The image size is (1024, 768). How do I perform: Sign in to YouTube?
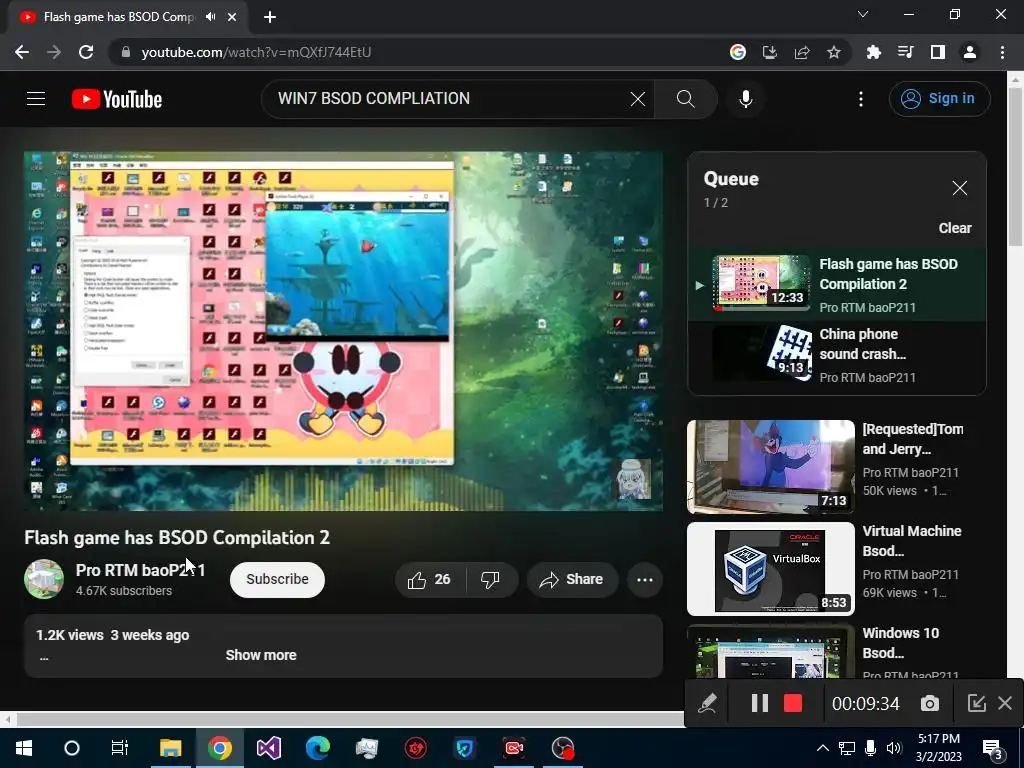tap(939, 99)
